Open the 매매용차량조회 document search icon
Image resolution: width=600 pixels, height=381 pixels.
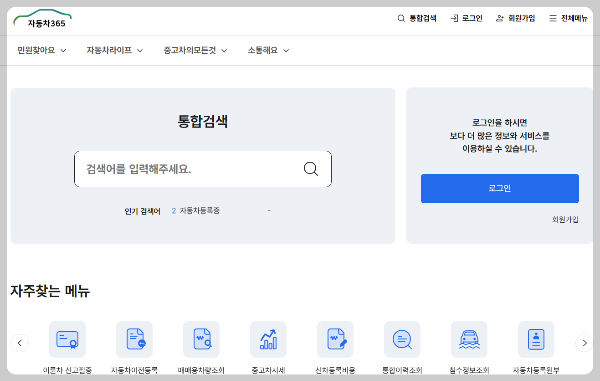click(x=201, y=339)
